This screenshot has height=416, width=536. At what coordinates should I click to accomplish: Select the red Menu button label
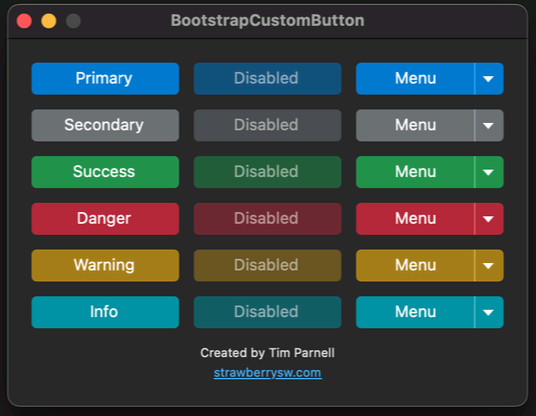[415, 219]
